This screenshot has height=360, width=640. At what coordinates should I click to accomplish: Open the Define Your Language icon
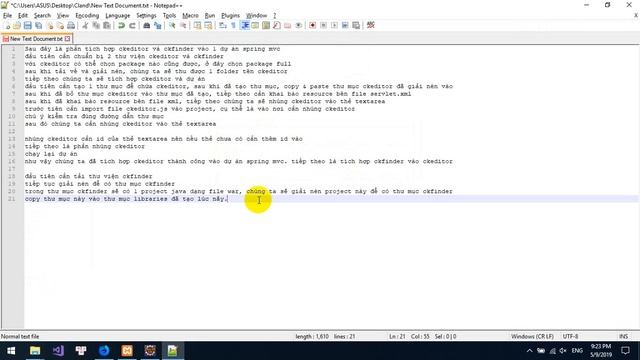pyautogui.click(x=255, y=26)
